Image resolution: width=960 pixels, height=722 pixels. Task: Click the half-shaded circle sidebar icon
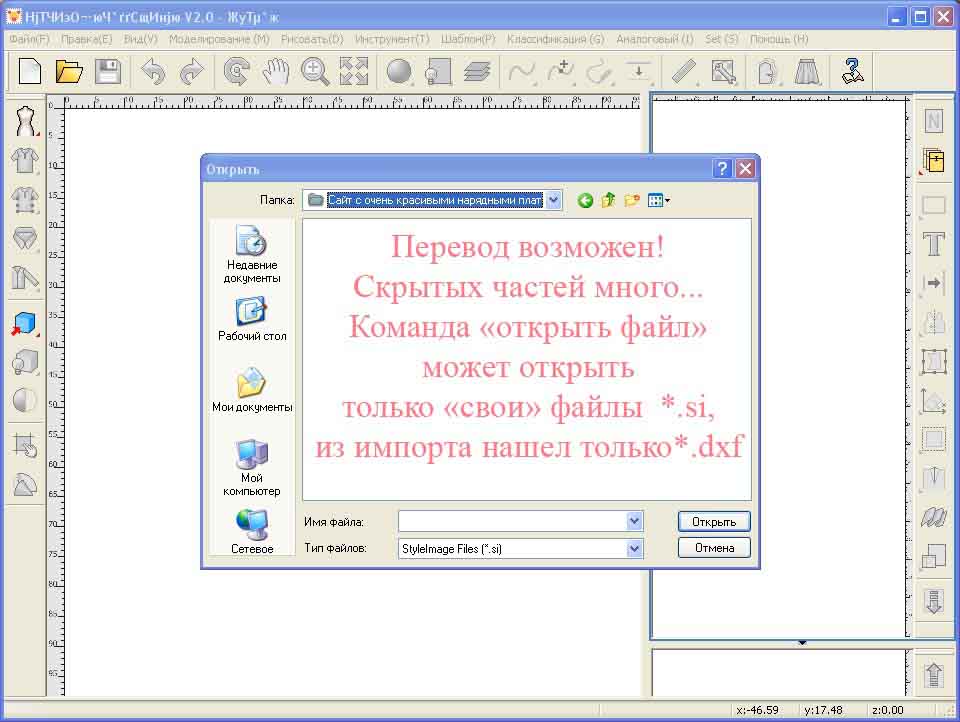25,400
